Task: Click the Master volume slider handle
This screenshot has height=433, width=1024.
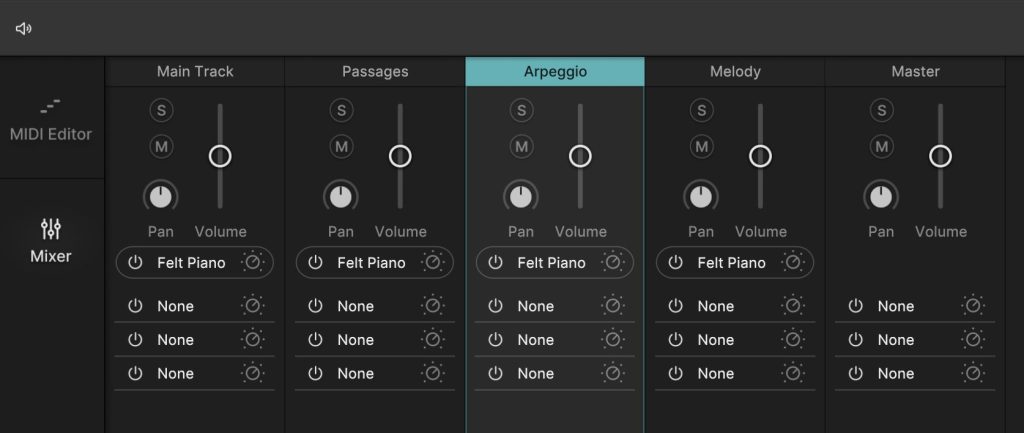Action: (940, 156)
